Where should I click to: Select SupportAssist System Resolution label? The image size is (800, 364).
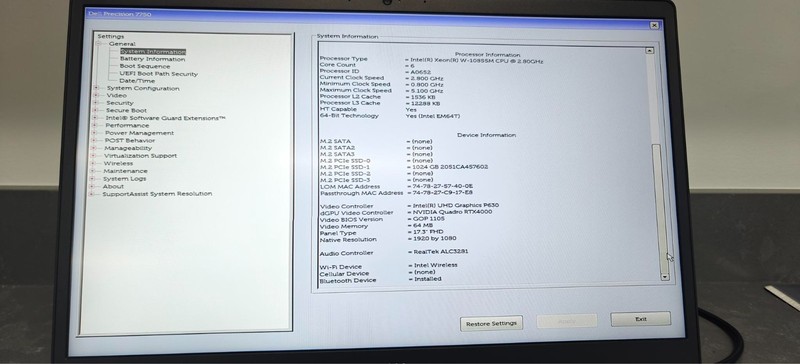pyautogui.click(x=157, y=194)
